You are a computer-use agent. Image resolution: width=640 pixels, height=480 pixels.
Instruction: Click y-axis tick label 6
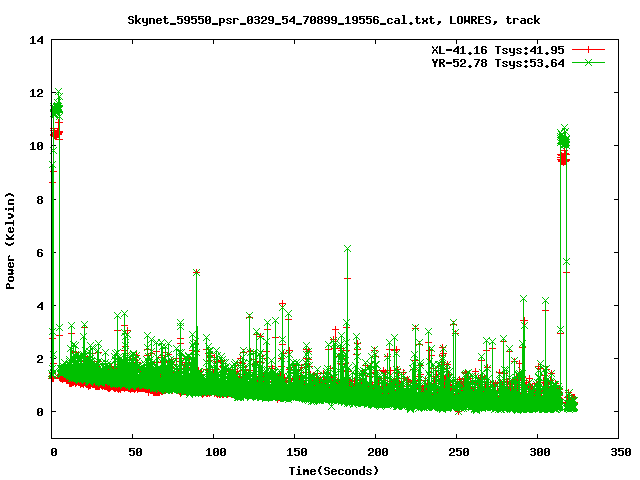40,253
